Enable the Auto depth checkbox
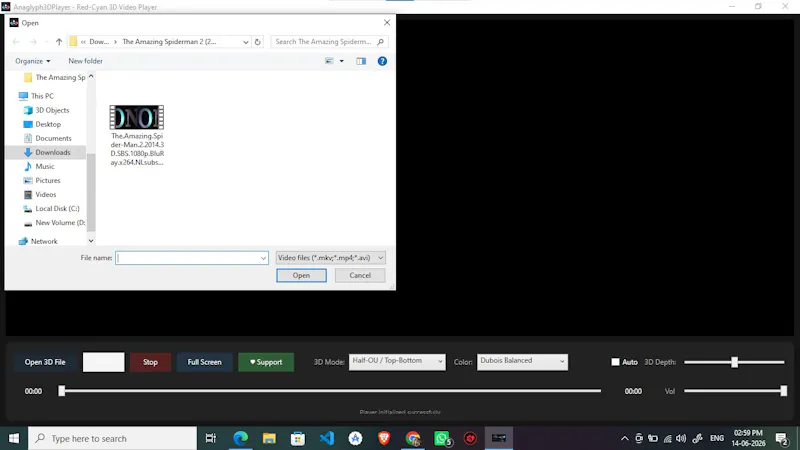 (615, 362)
